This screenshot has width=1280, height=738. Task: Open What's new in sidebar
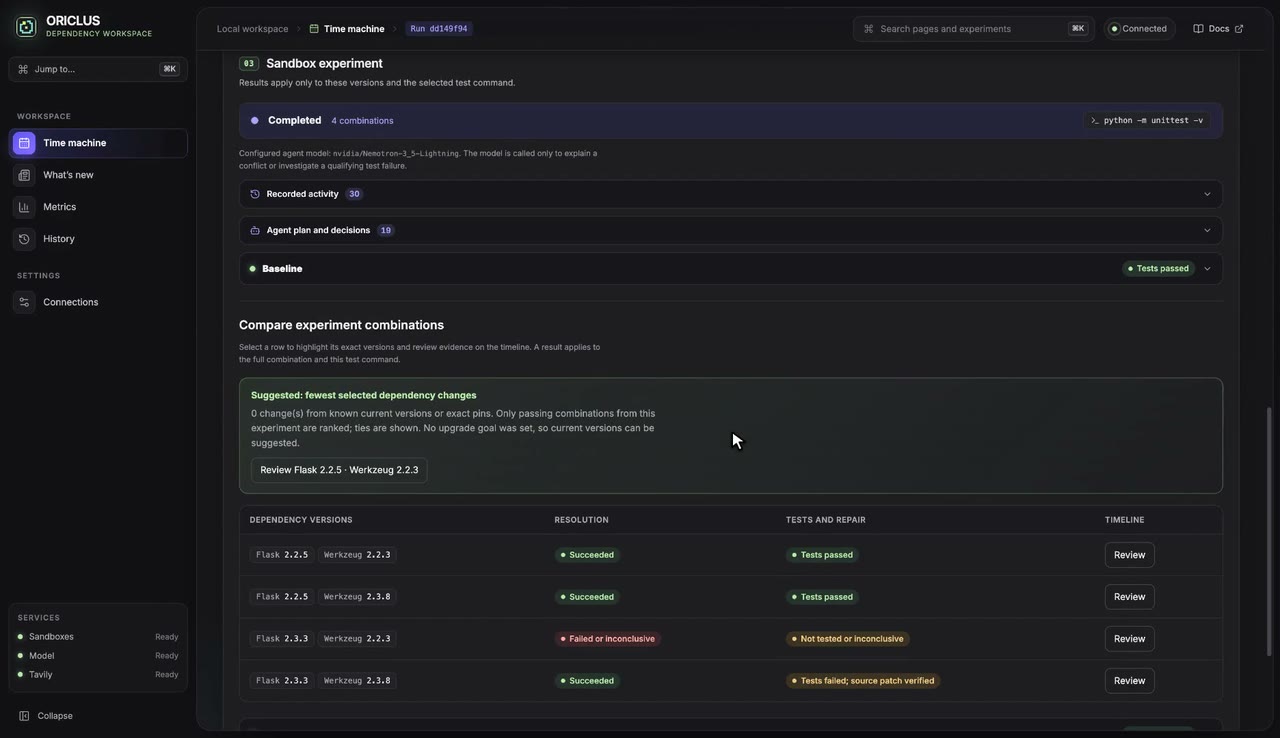coord(98,175)
